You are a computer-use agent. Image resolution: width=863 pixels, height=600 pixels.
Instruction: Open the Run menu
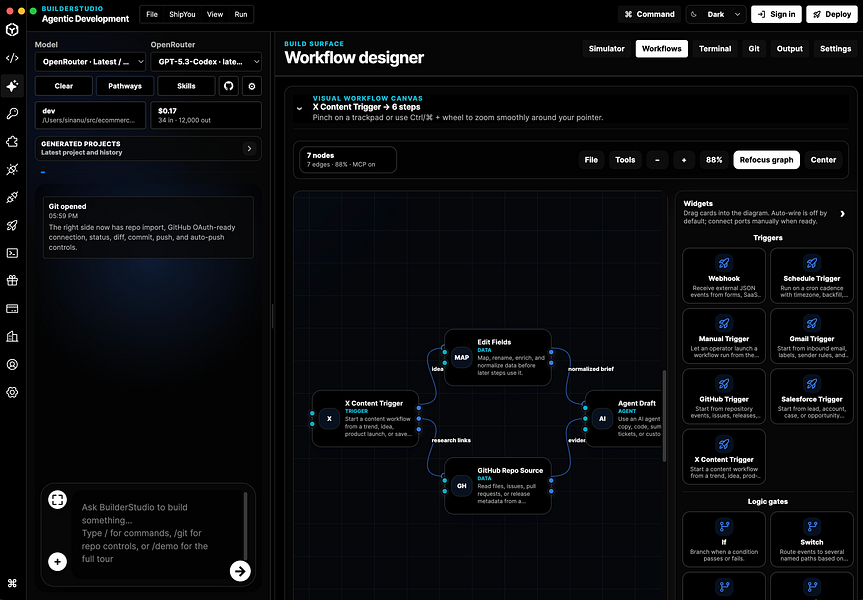coord(241,14)
